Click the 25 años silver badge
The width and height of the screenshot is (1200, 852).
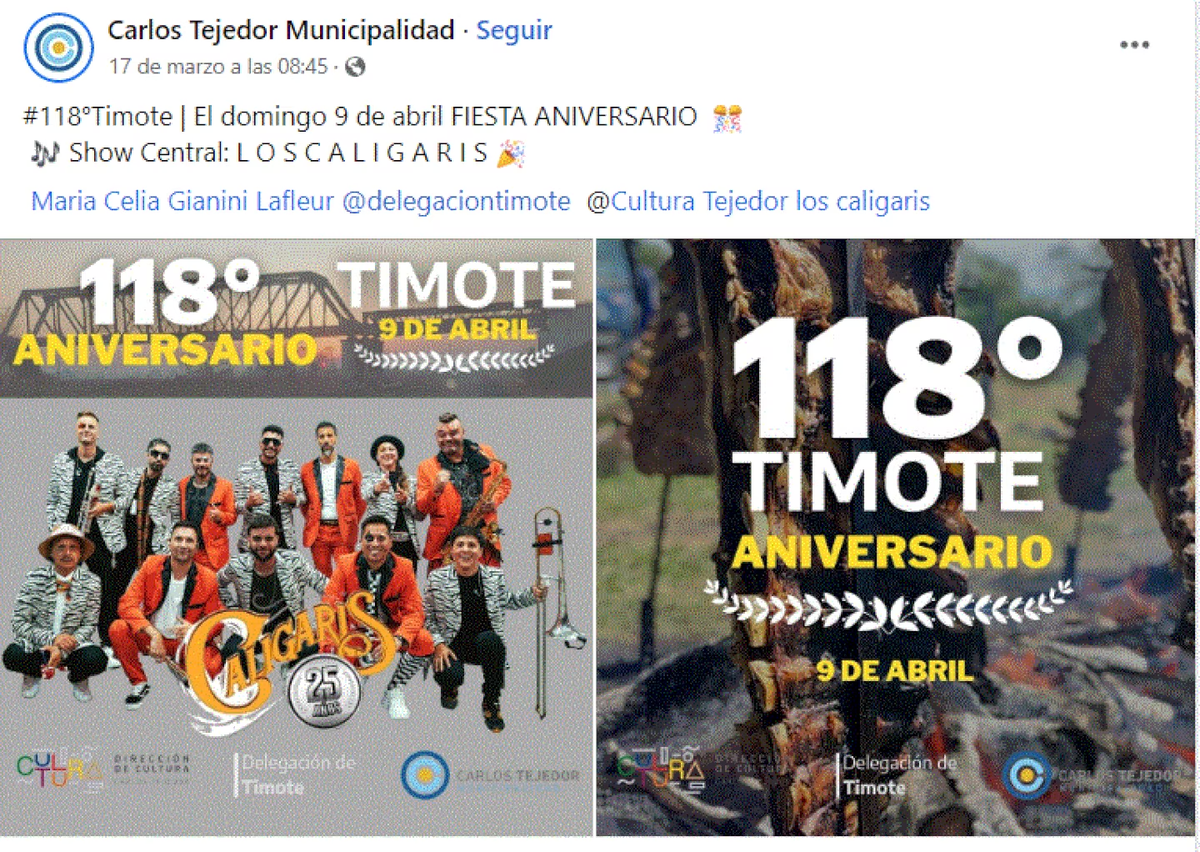click(318, 694)
